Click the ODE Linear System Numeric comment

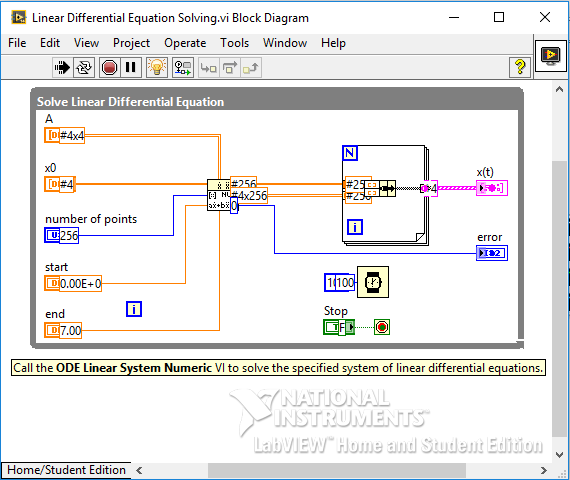(278, 368)
